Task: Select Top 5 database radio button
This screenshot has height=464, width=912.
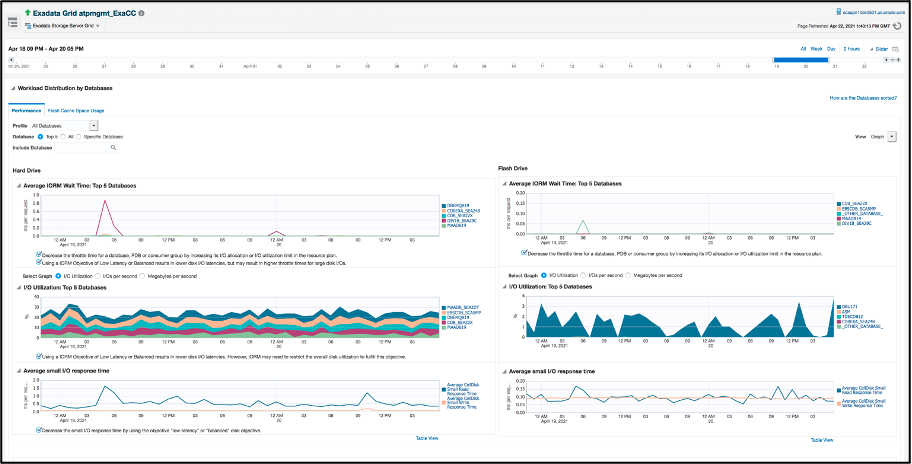Action: coord(40,137)
